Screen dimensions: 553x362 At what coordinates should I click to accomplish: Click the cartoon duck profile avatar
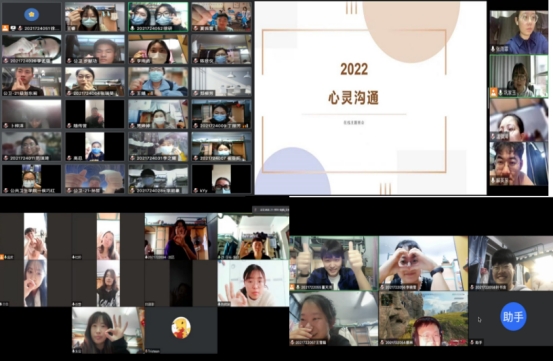coord(181,328)
